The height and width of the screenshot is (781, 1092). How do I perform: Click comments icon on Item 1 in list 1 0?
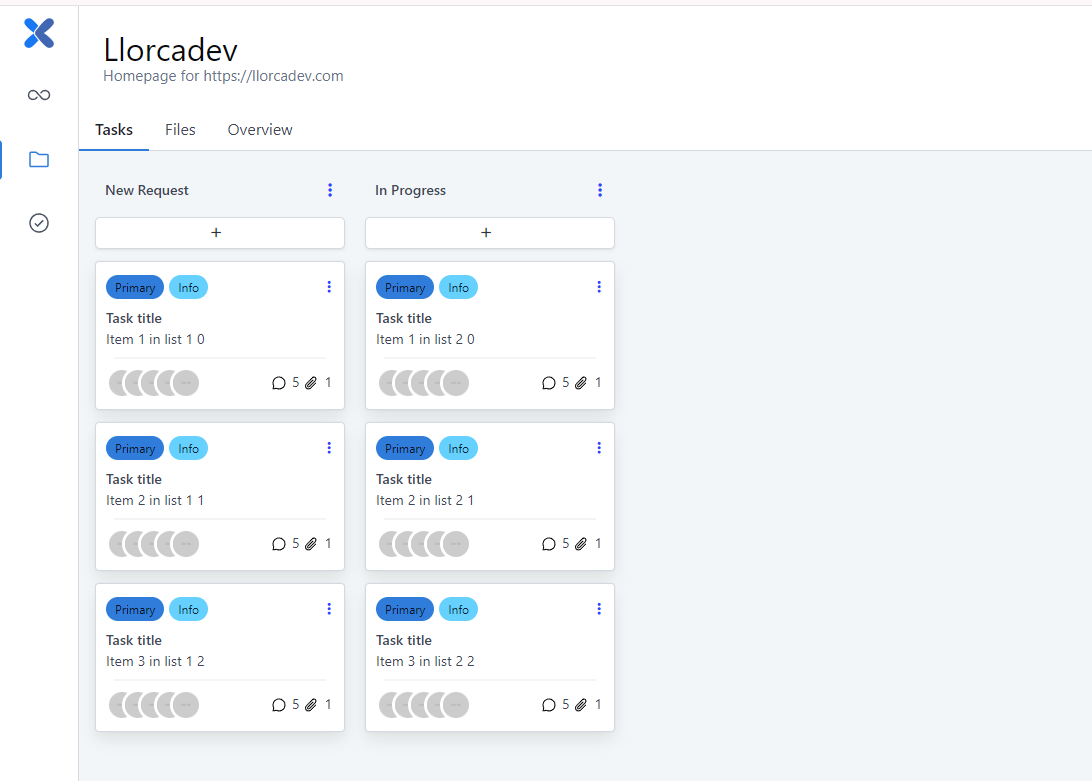[x=279, y=383]
